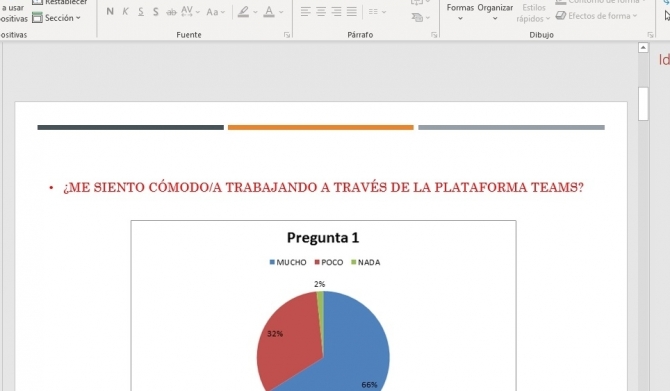Toggle underline (S) formatting
The height and width of the screenshot is (391, 670).
(141, 12)
